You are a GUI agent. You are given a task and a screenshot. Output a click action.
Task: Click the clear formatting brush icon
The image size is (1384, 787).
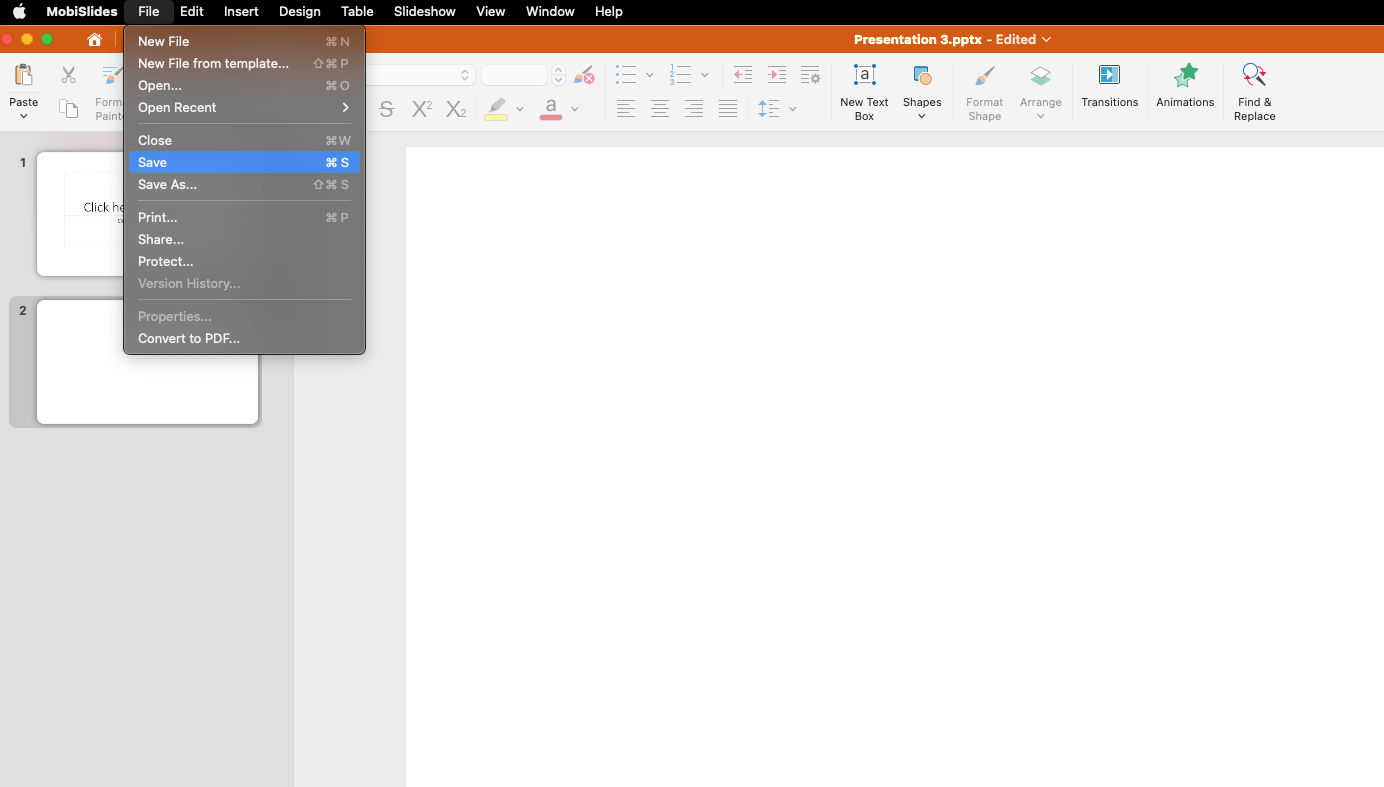pyautogui.click(x=584, y=75)
